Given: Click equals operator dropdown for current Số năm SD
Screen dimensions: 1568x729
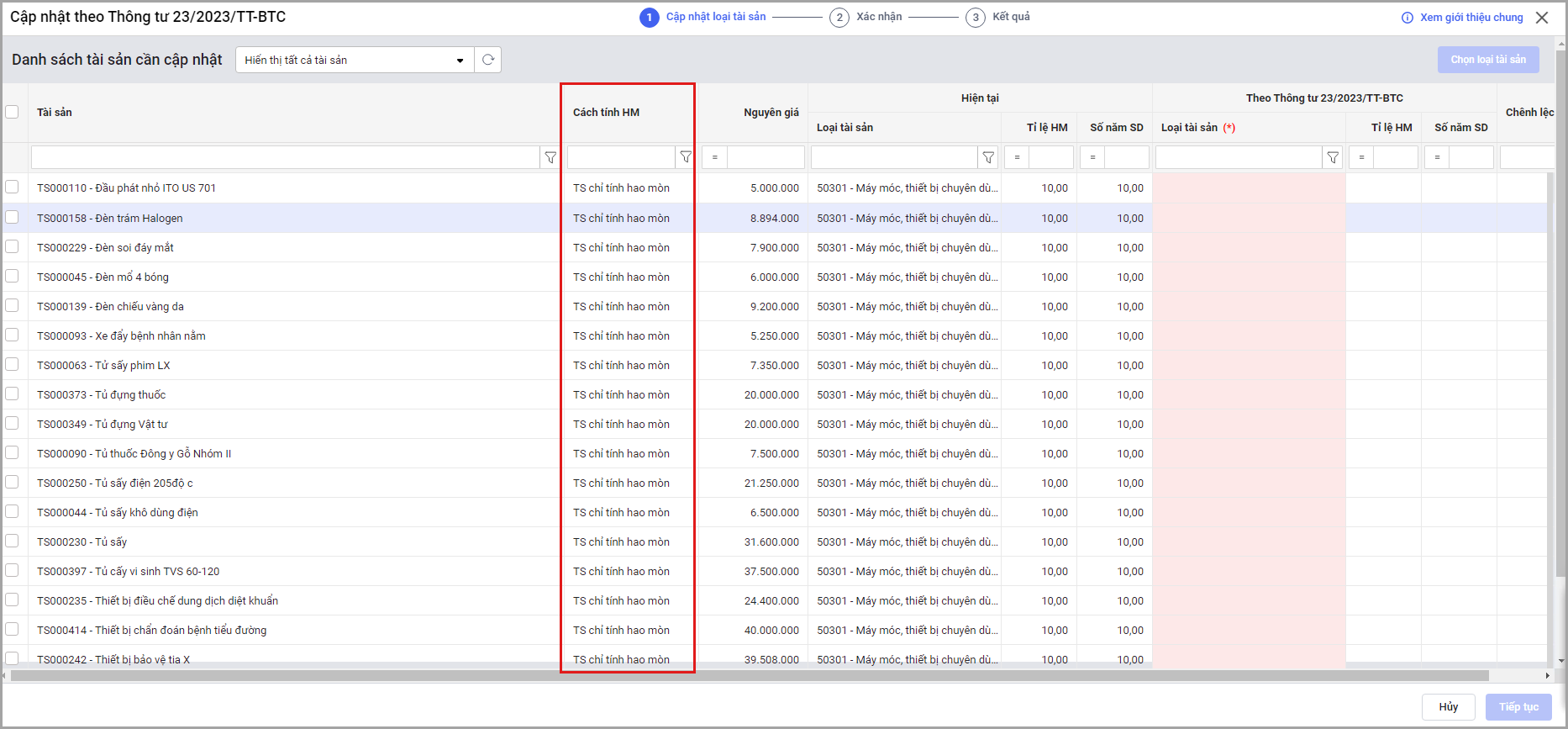Looking at the screenshot, I should 1092,157.
